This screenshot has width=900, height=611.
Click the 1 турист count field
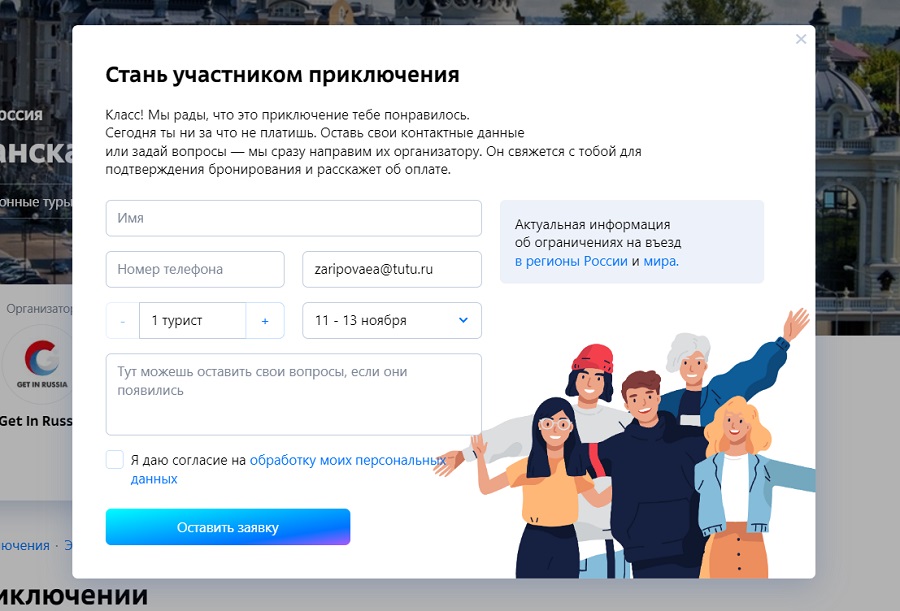(x=192, y=321)
